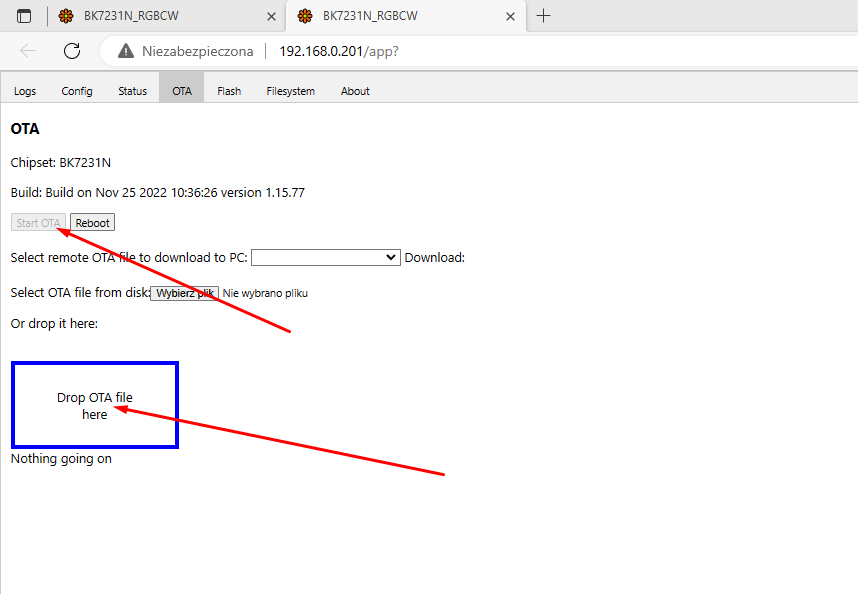Click the blue Drop OTA file here box
858x594 pixels.
[x=95, y=405]
